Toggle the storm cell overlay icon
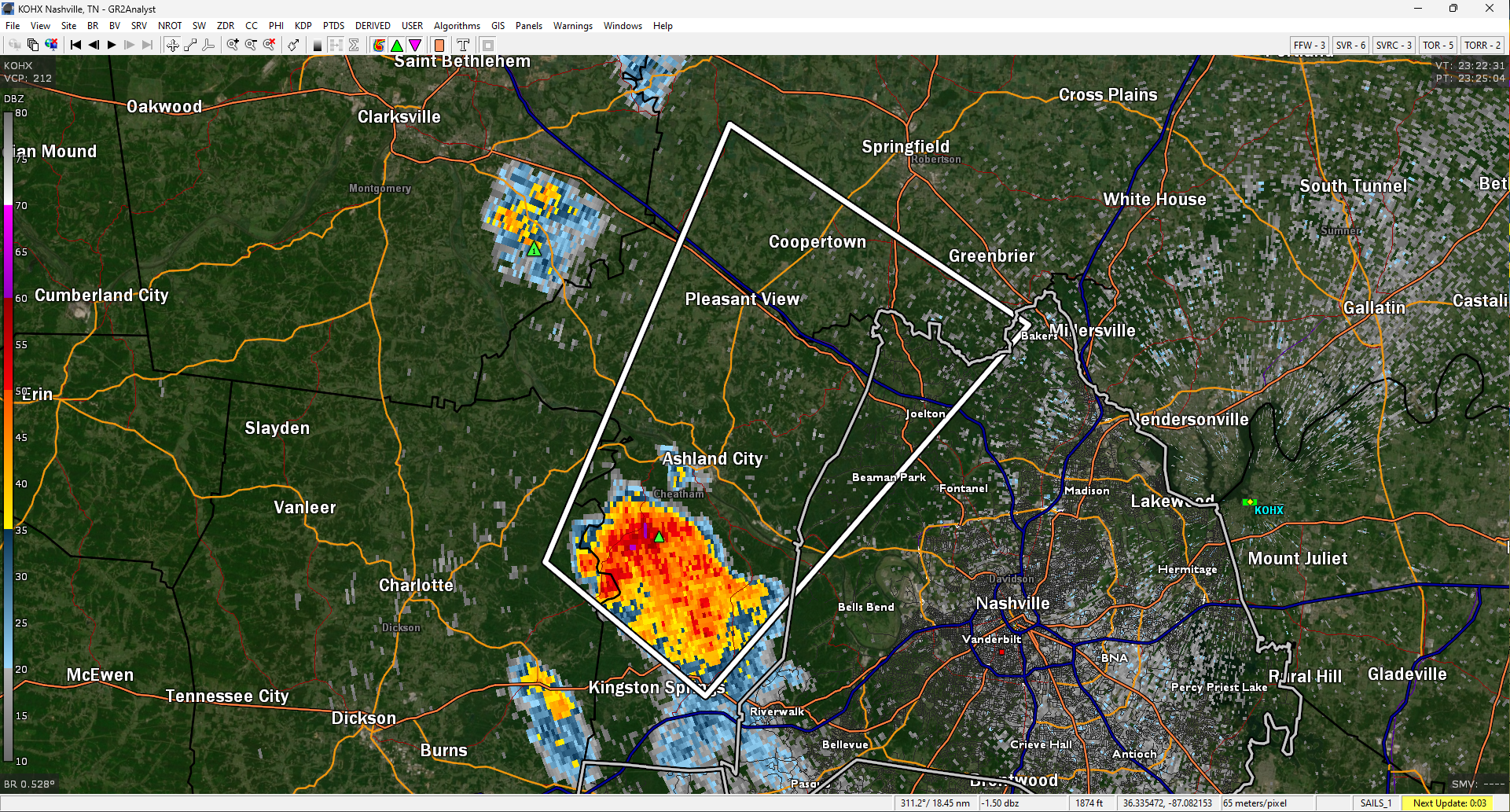This screenshot has width=1510, height=812. 379,45
